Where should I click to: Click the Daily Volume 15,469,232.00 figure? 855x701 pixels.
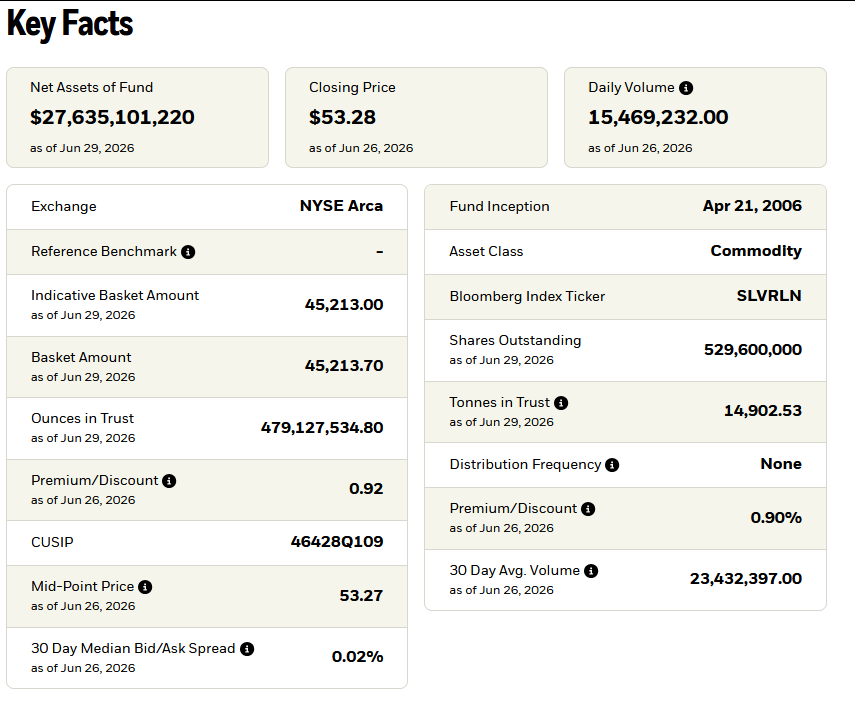658,117
